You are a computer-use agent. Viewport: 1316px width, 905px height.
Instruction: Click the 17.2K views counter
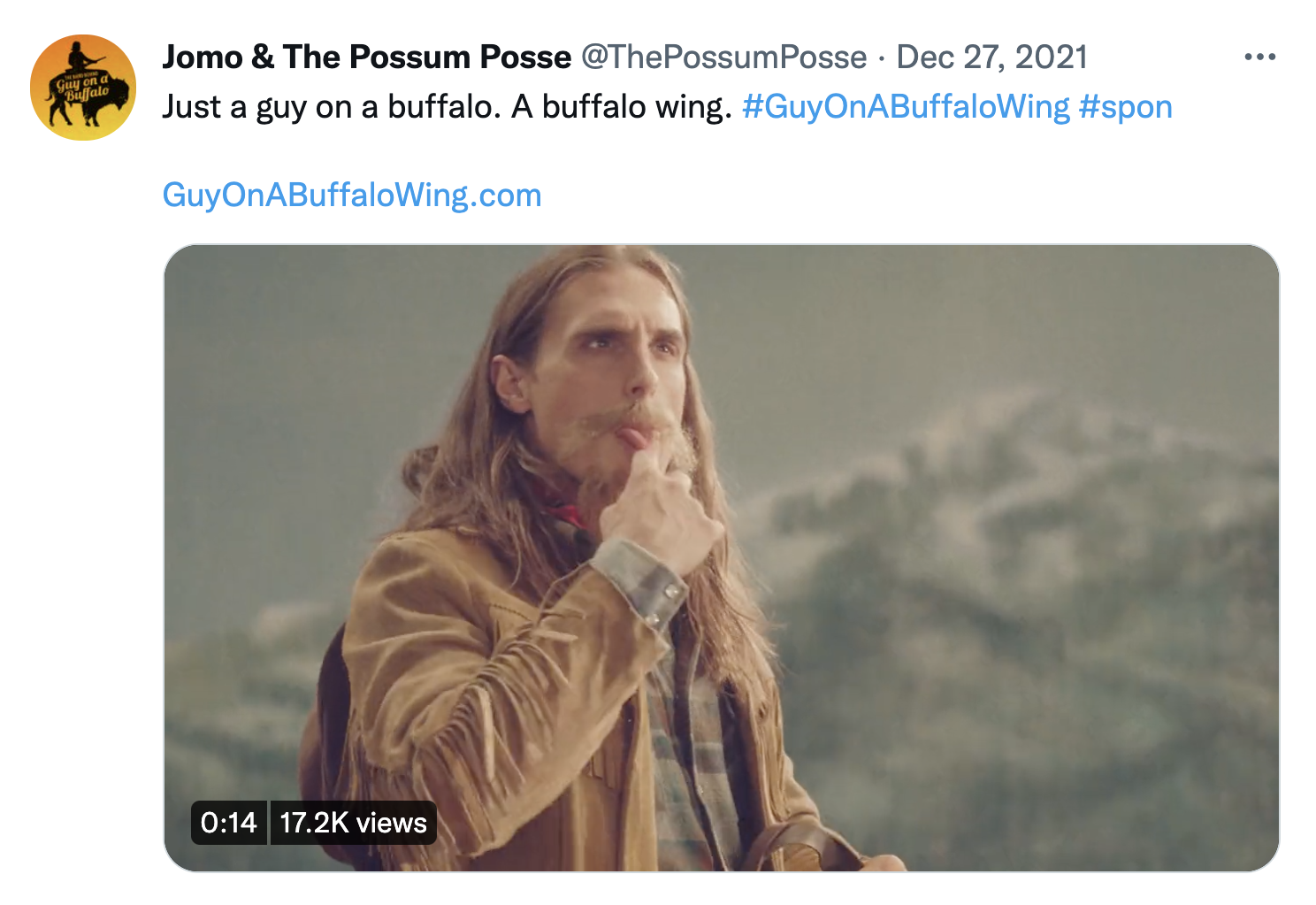pos(353,823)
